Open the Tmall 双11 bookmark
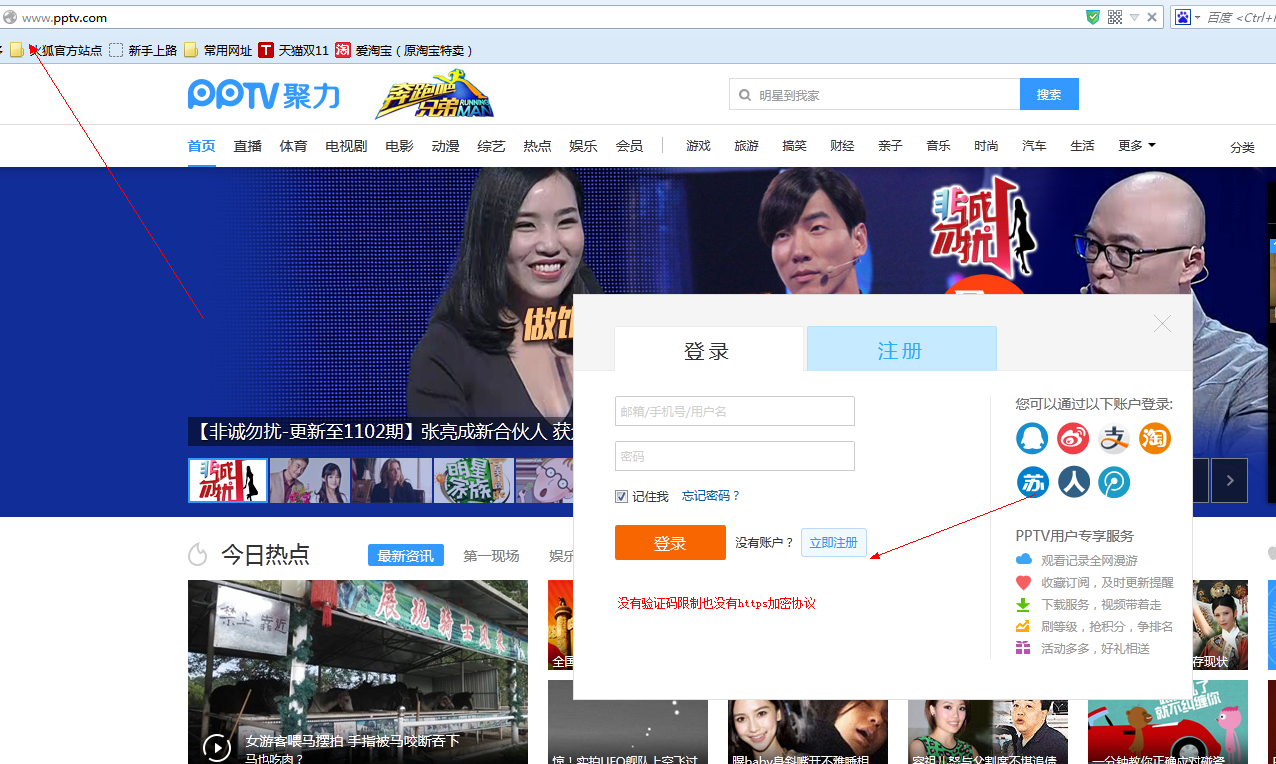Image resolution: width=1276 pixels, height=764 pixels. [293, 50]
